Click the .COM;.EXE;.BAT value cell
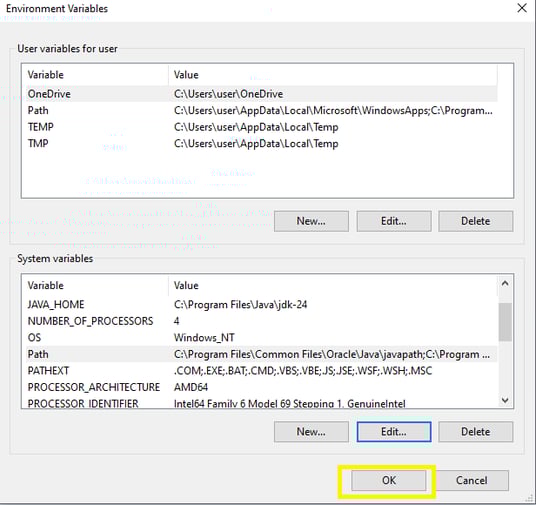This screenshot has width=536, height=505. [x=303, y=371]
